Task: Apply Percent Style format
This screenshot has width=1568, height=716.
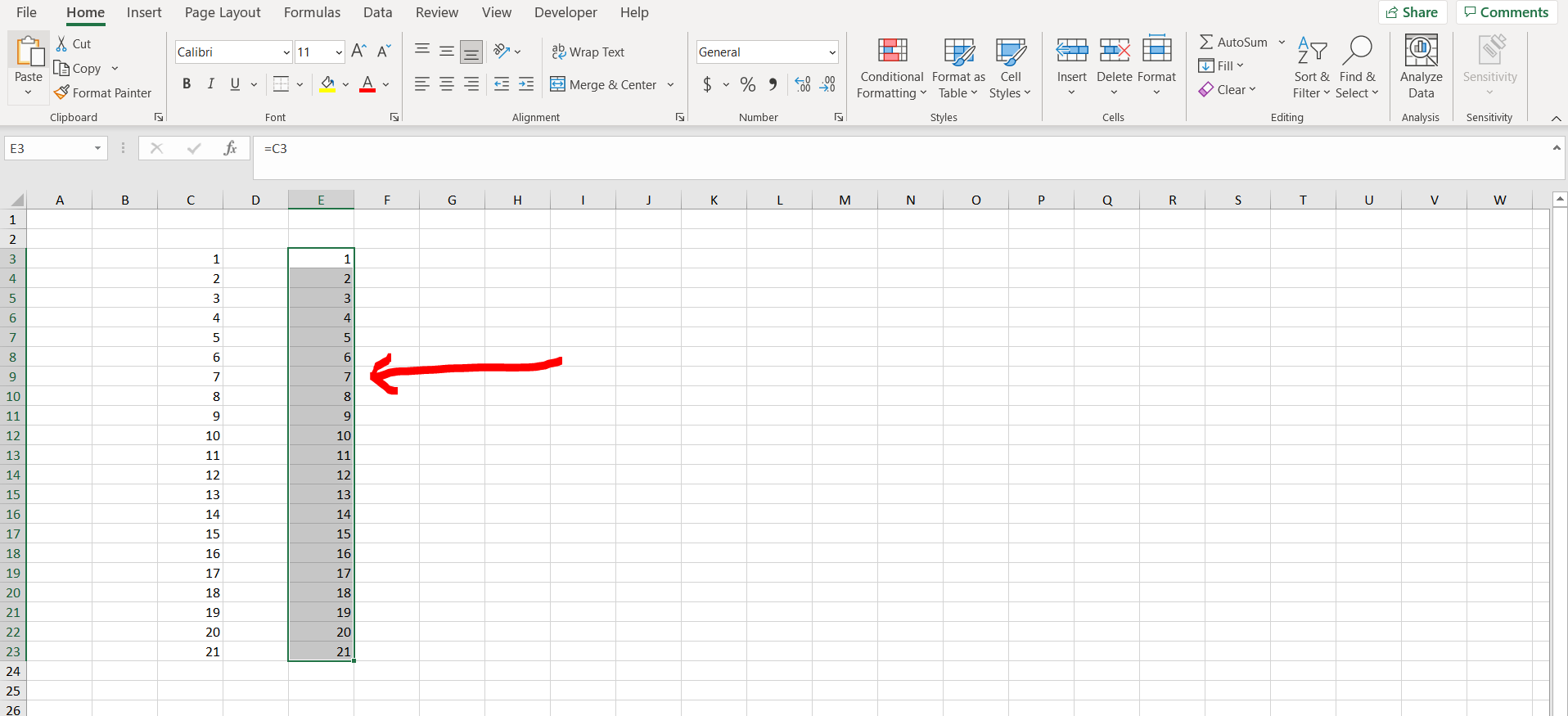Action: click(x=747, y=84)
